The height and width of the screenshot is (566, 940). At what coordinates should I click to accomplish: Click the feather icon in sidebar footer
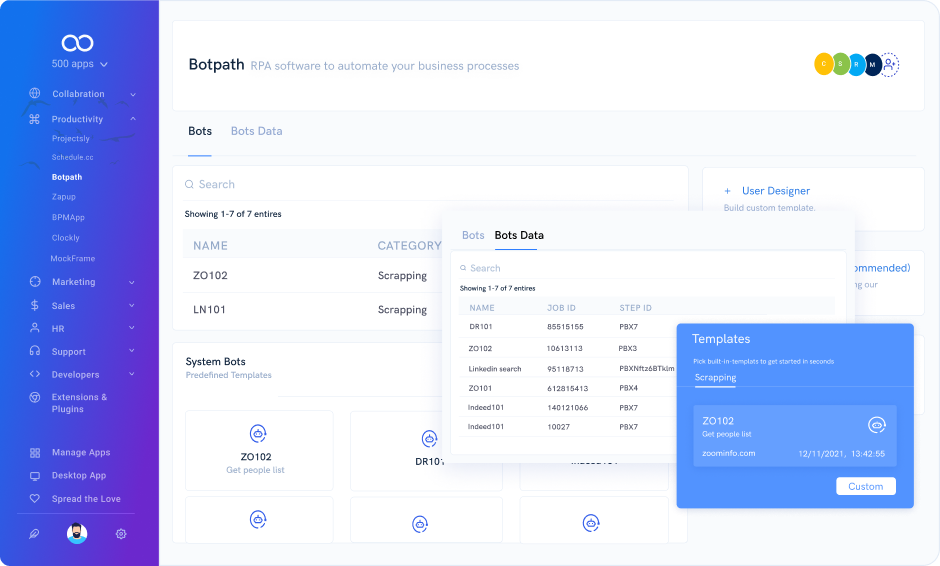pyautogui.click(x=35, y=534)
